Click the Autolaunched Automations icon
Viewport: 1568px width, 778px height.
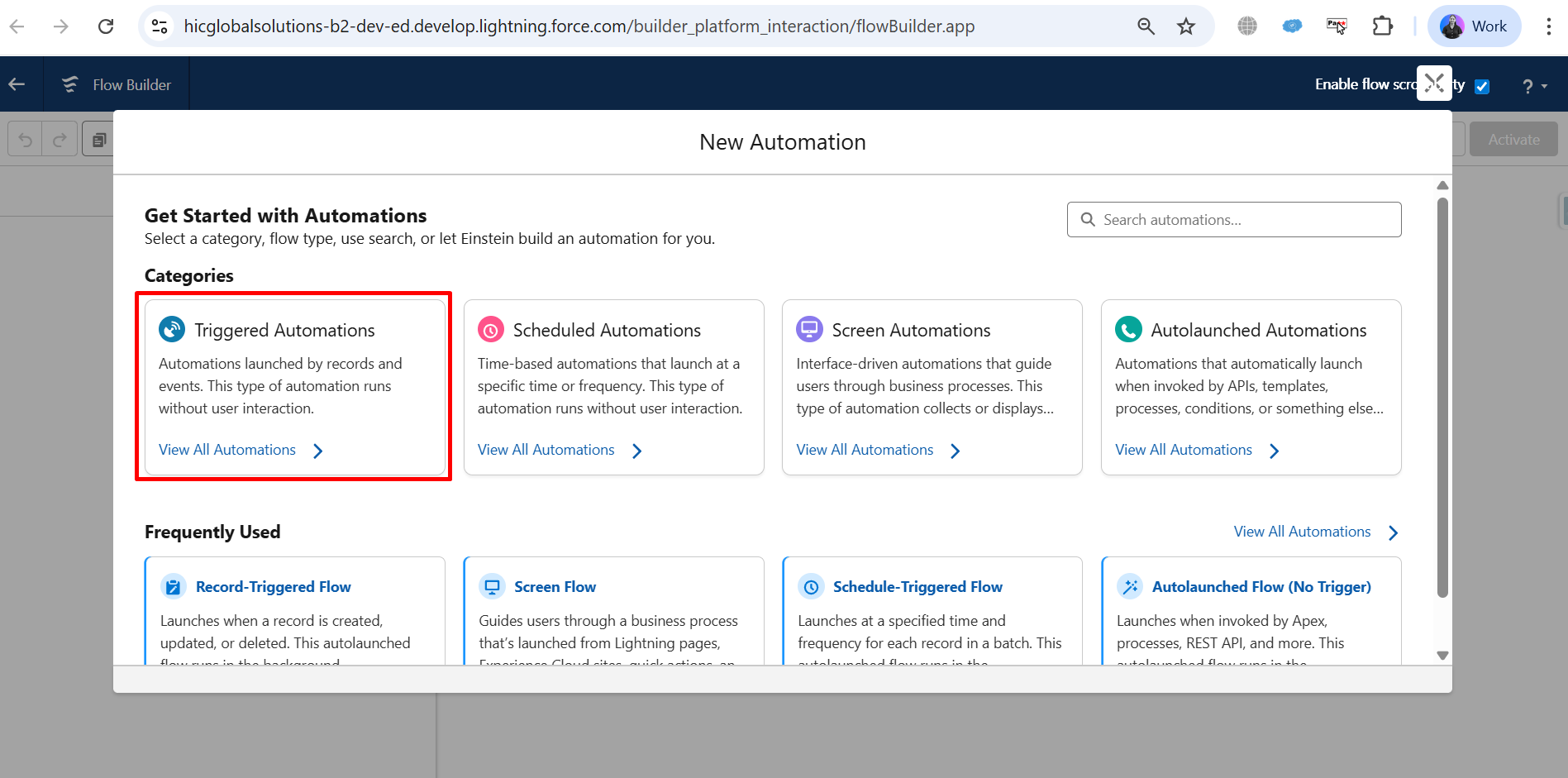pos(1128,329)
